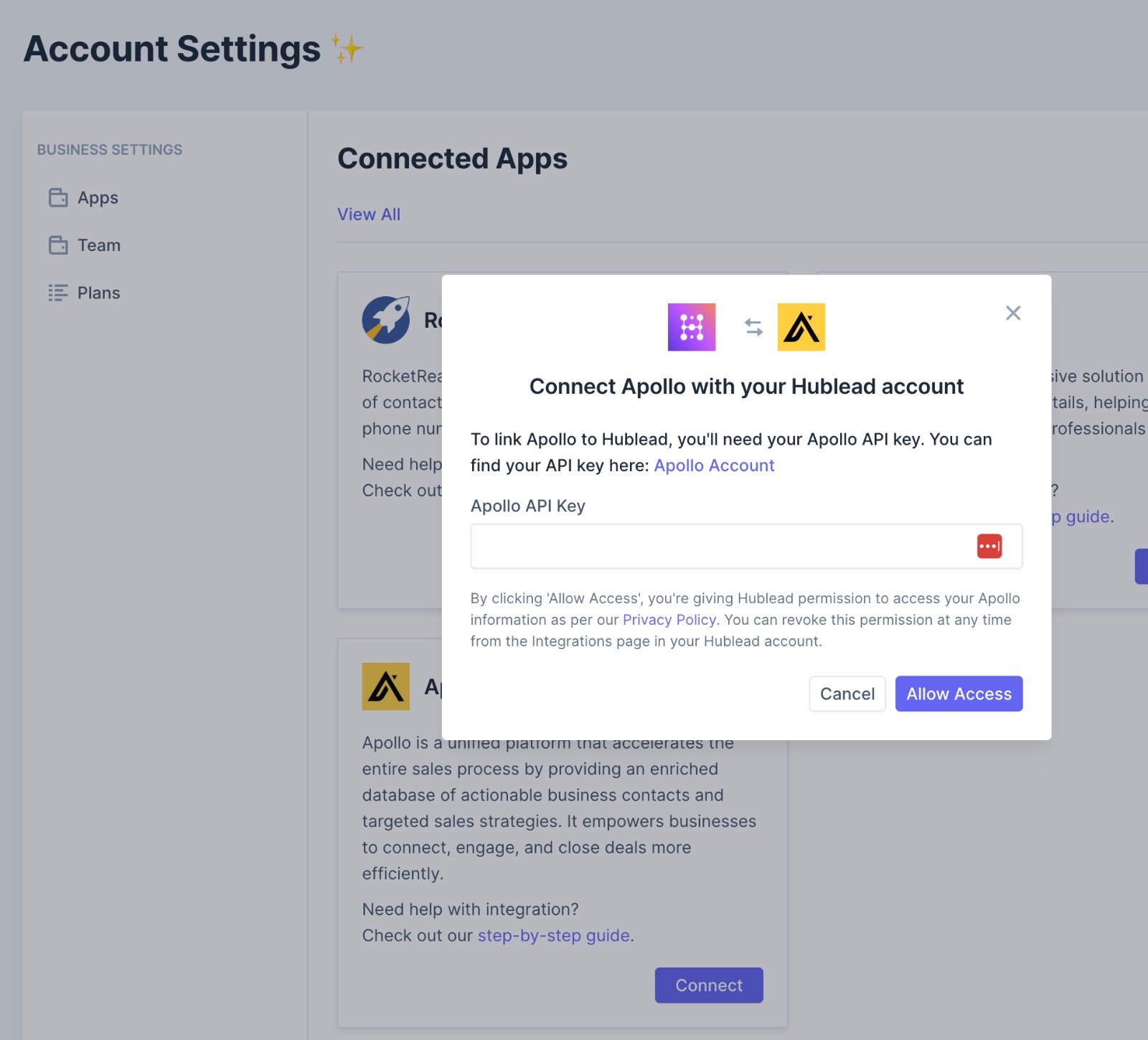Click the Apollo logo on the app card
This screenshot has width=1148, height=1040.
tap(386, 686)
